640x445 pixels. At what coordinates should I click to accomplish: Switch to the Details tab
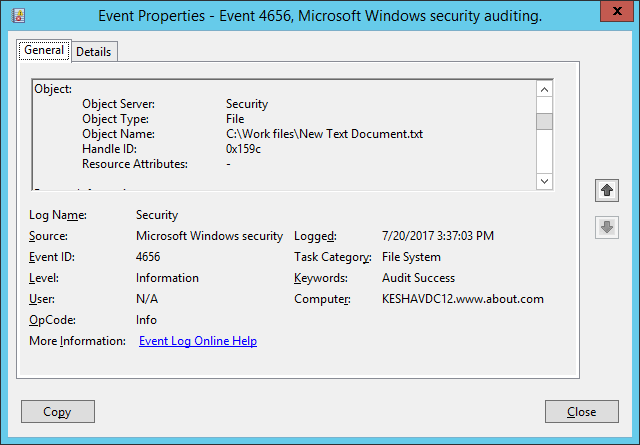(93, 52)
